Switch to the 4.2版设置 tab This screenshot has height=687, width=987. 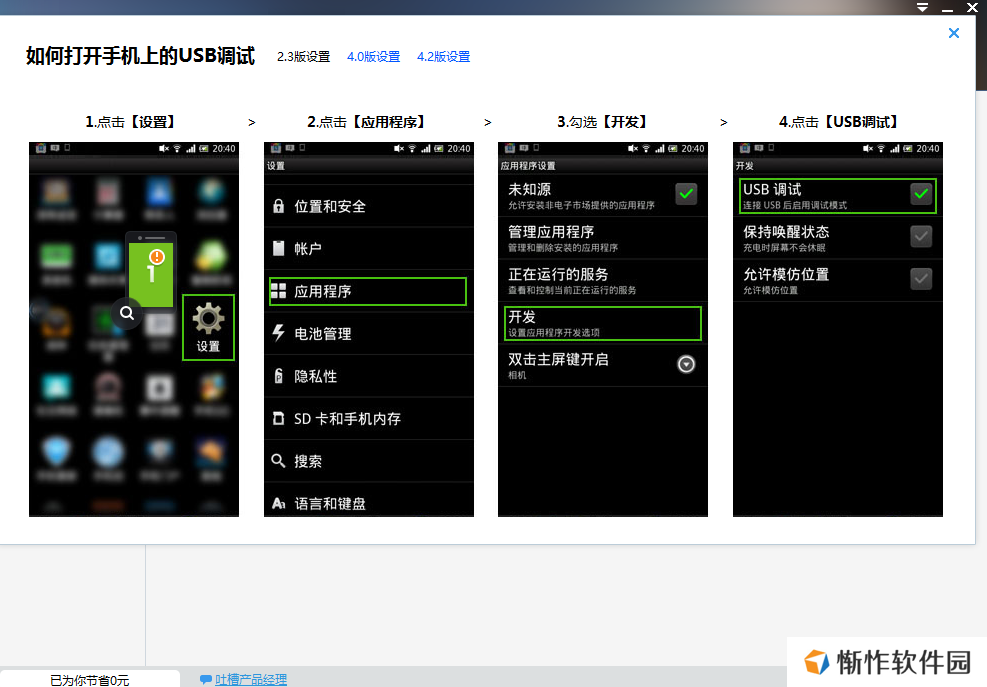tap(443, 57)
